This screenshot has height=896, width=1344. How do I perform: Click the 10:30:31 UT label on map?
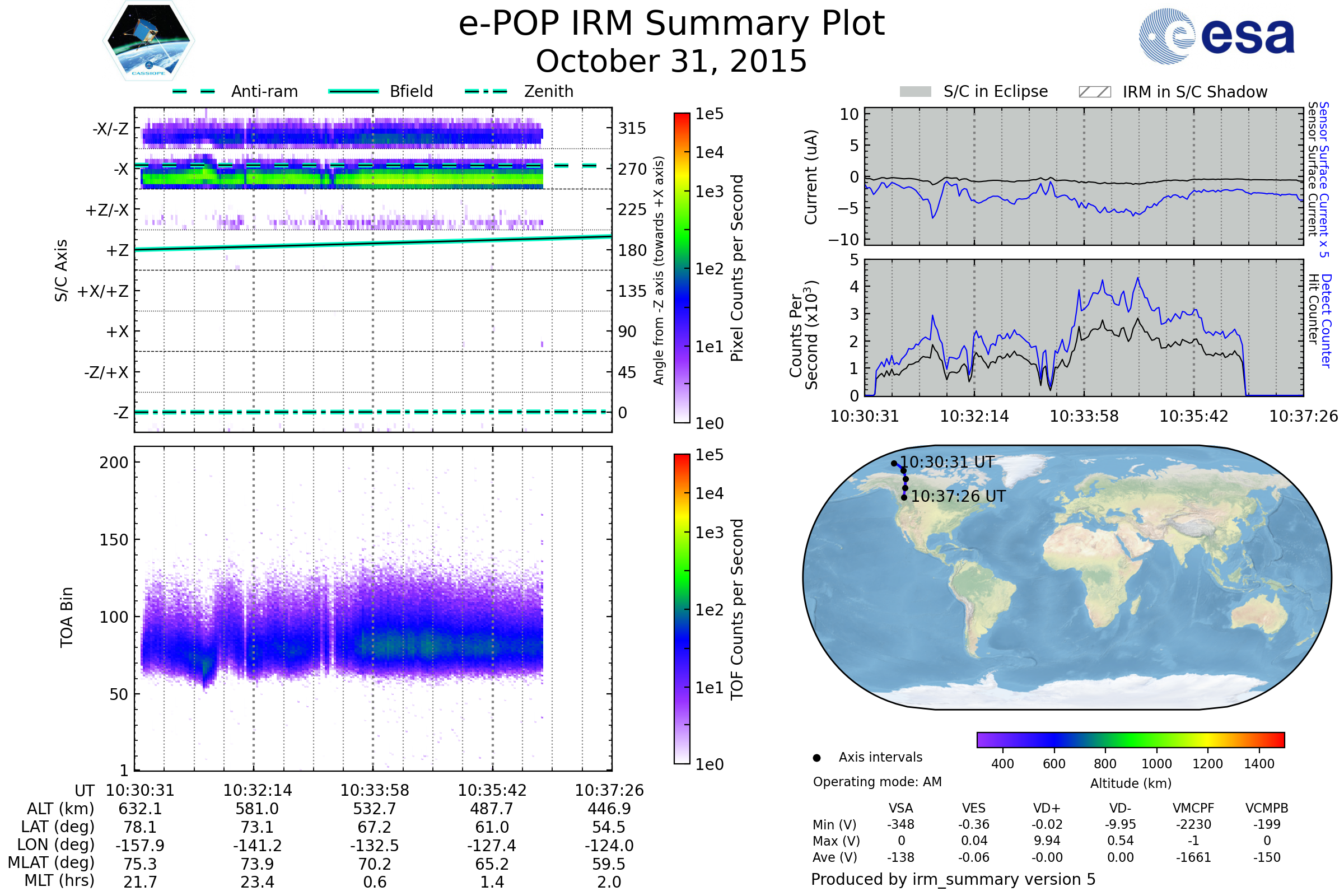pyautogui.click(x=948, y=463)
